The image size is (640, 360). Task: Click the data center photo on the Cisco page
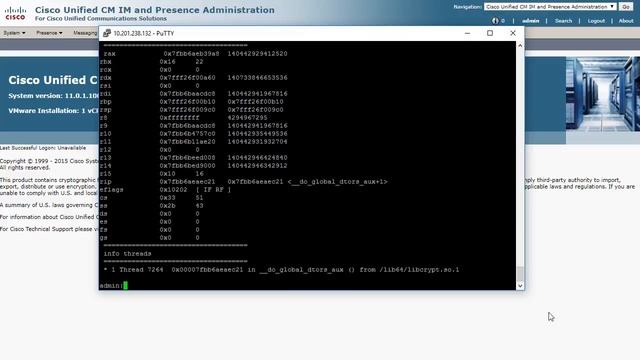point(603,94)
